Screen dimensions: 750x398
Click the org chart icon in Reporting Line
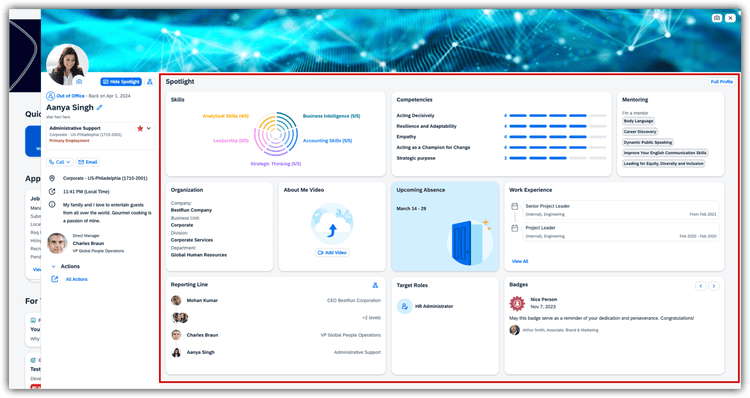pos(375,285)
